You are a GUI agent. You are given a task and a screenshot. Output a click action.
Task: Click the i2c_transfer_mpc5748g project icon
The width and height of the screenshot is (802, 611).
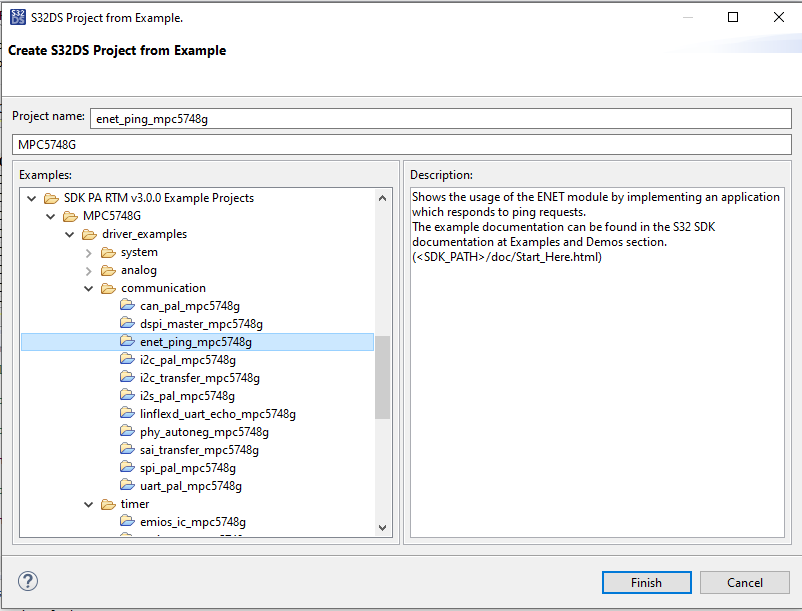pos(127,377)
